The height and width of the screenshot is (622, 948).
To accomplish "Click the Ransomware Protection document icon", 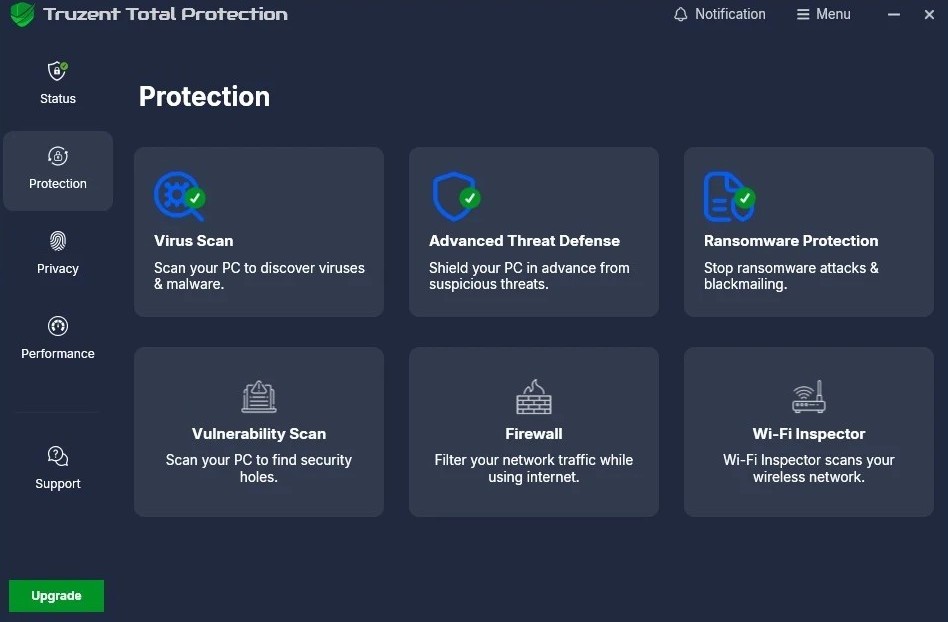I will coord(727,197).
